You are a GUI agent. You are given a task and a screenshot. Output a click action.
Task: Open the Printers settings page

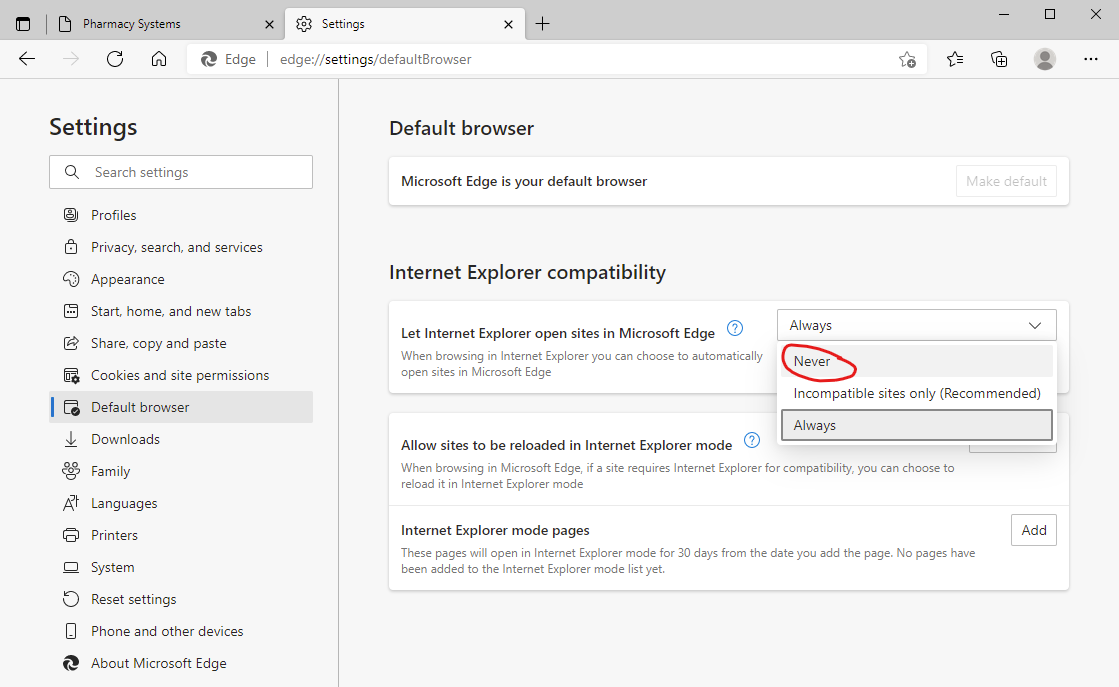tap(113, 534)
